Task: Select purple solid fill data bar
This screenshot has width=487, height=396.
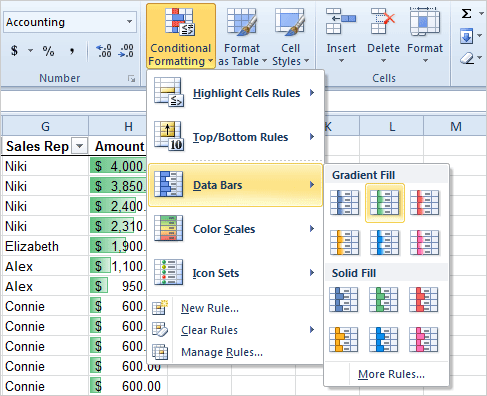Action: tap(424, 339)
